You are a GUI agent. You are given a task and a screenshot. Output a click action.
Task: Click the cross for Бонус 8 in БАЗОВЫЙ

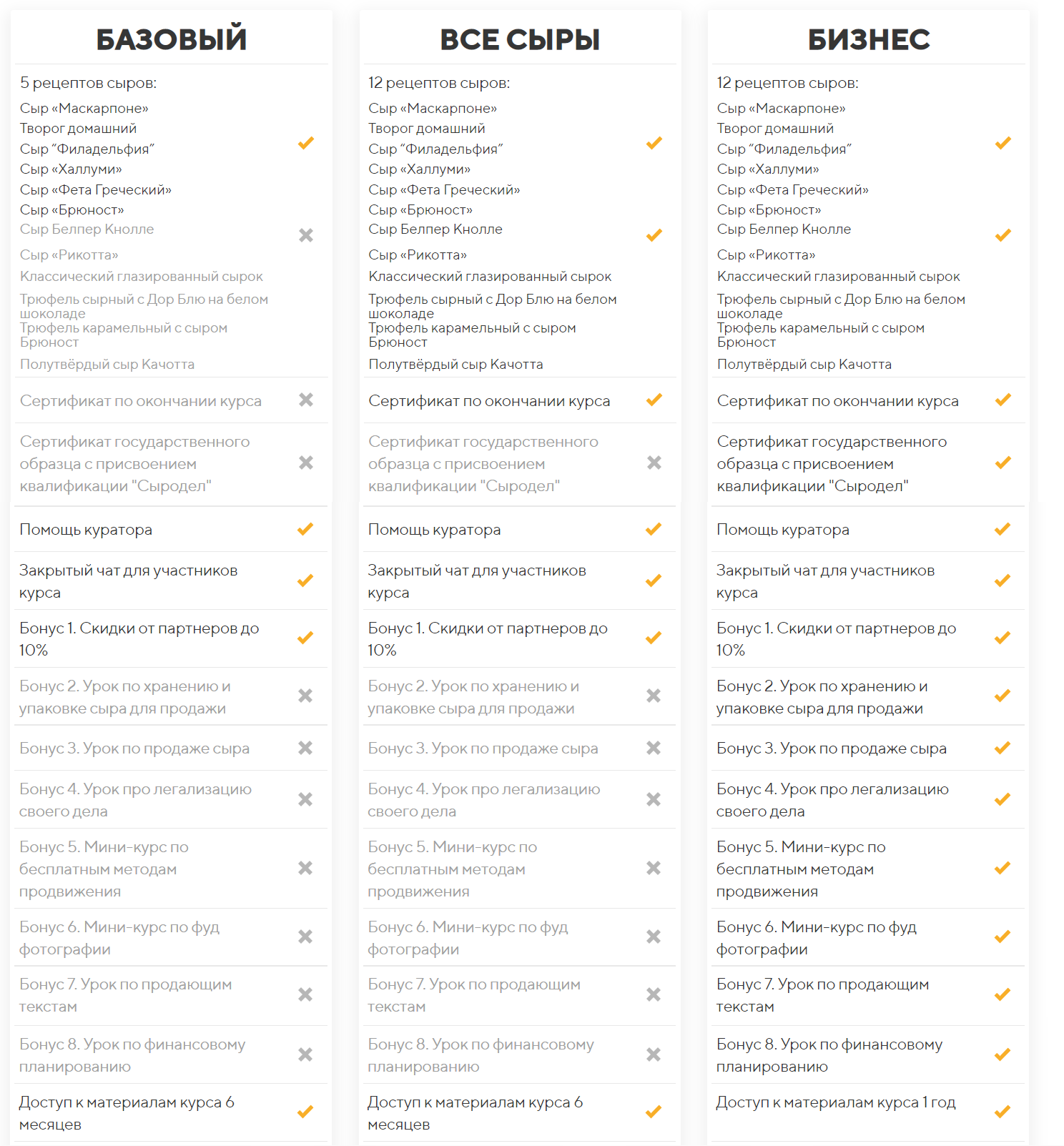pos(305,1054)
